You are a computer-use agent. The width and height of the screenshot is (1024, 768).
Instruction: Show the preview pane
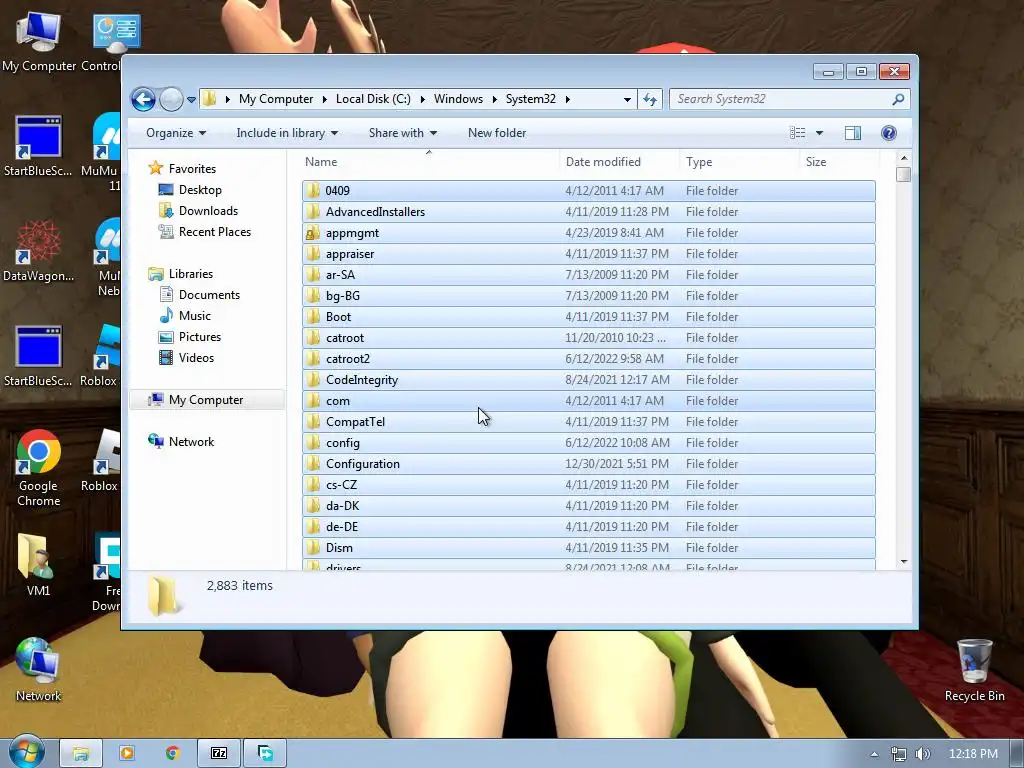point(852,133)
